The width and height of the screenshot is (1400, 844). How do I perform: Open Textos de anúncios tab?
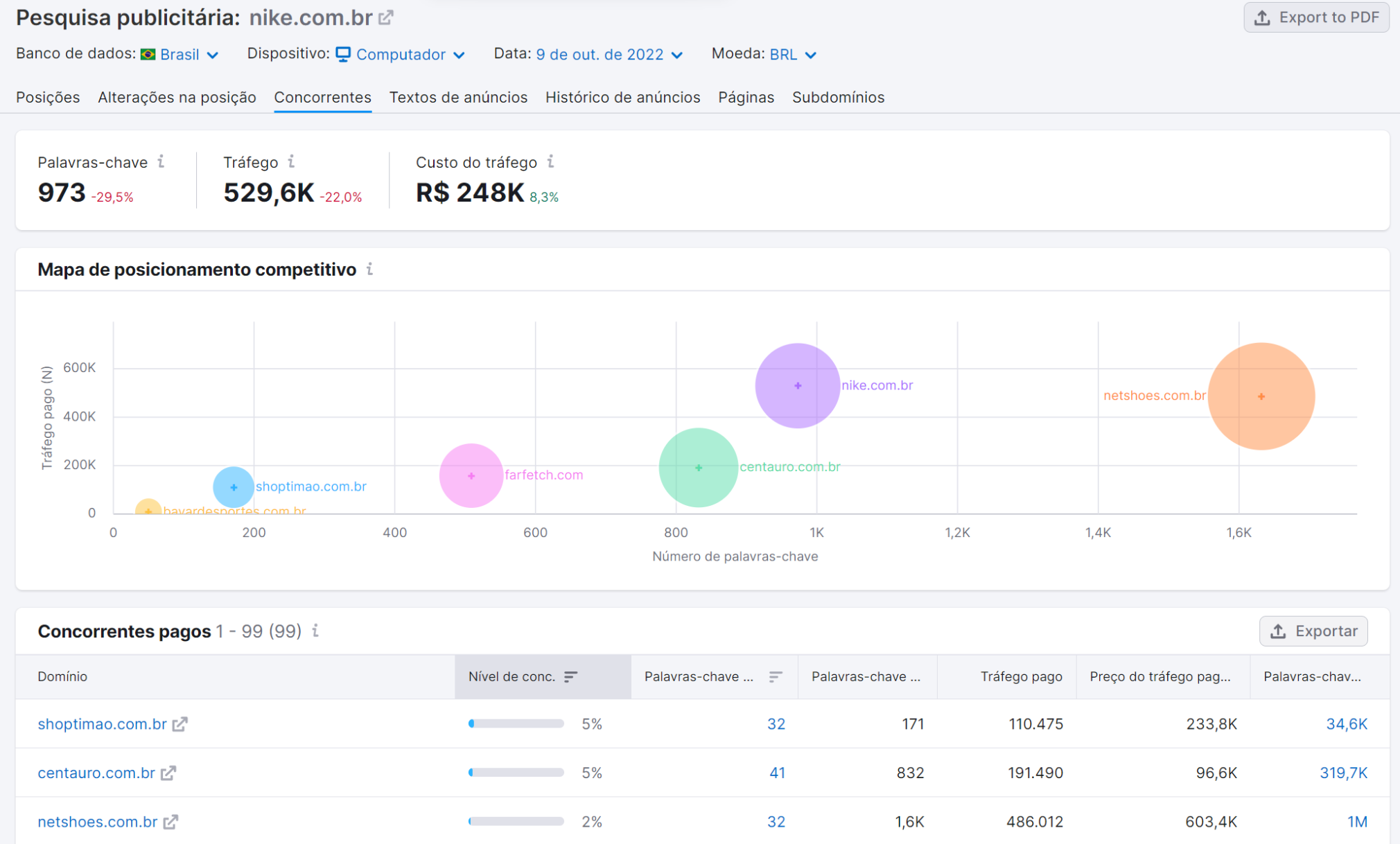pos(458,97)
